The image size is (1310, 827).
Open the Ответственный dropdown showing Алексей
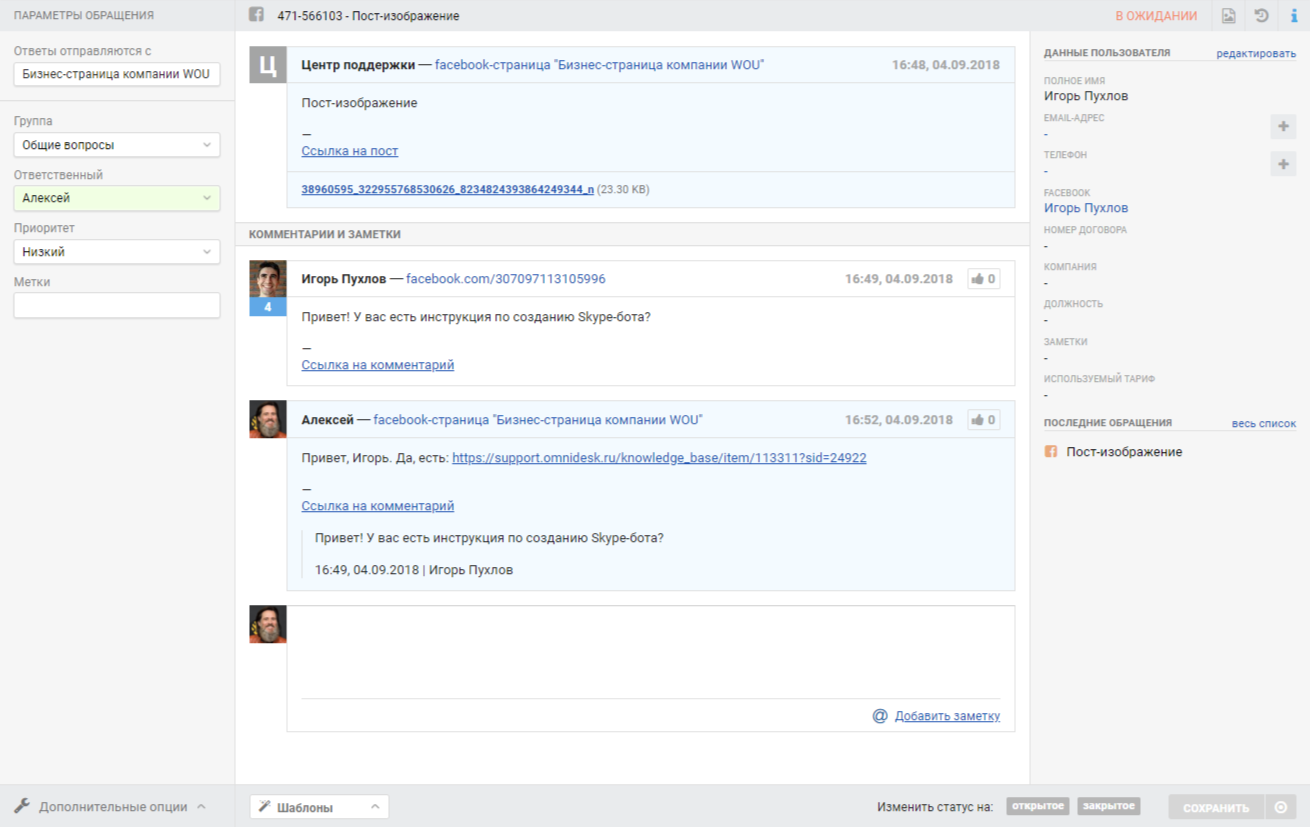coord(117,198)
